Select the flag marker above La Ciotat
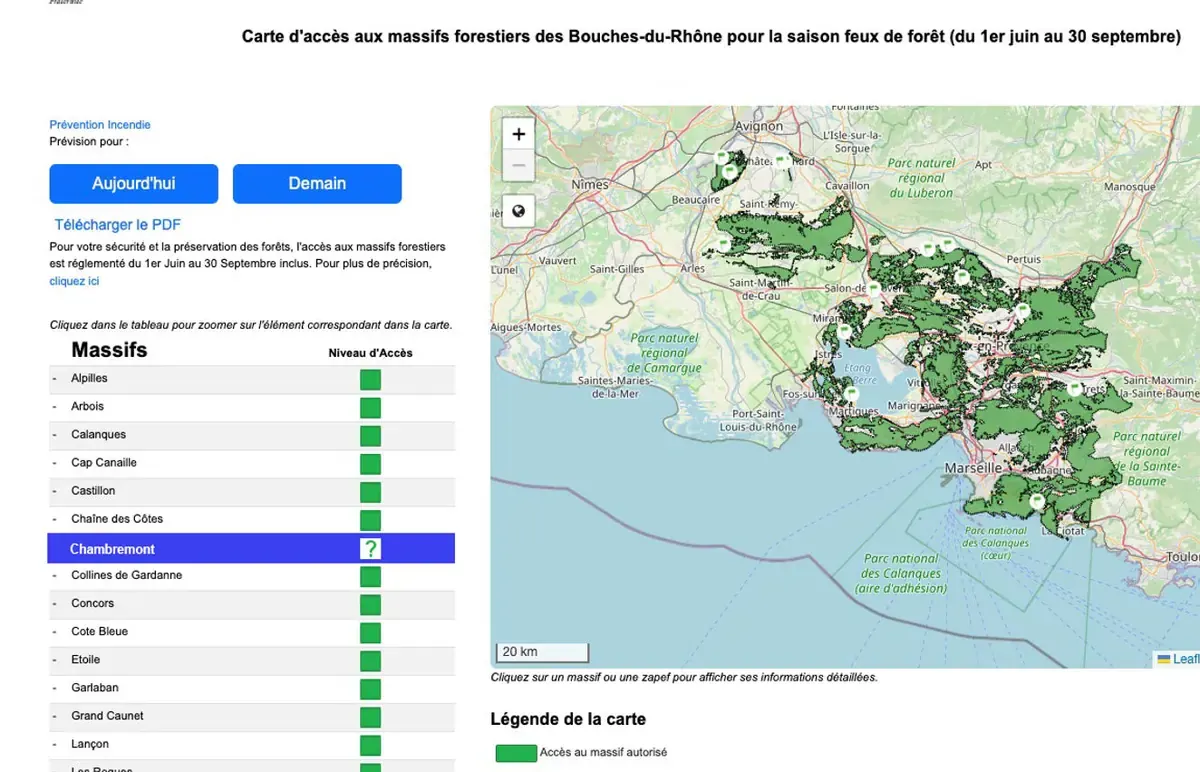The width and height of the screenshot is (1200, 772). tap(1037, 501)
